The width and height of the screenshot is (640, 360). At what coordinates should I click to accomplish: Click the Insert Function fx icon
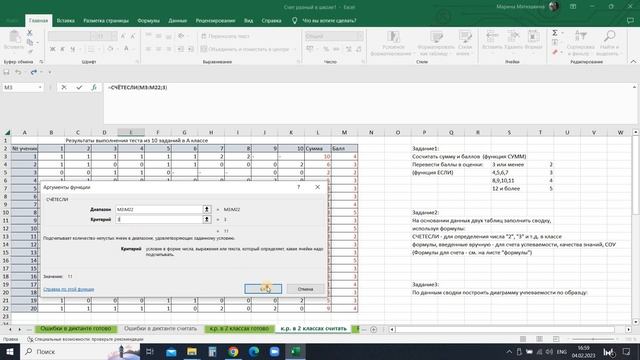pyautogui.click(x=94, y=87)
